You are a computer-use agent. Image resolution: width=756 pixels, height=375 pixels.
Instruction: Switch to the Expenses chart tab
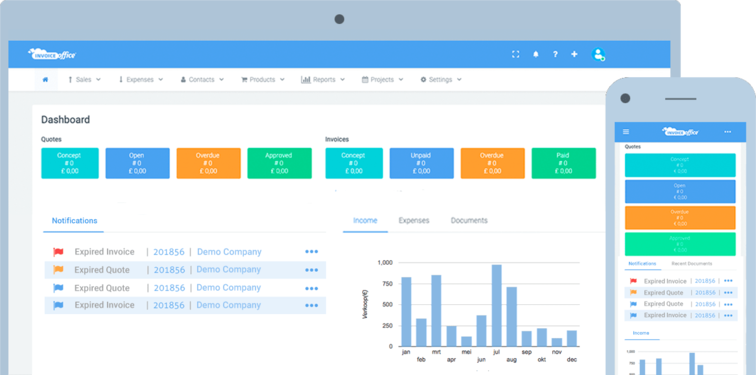click(414, 220)
